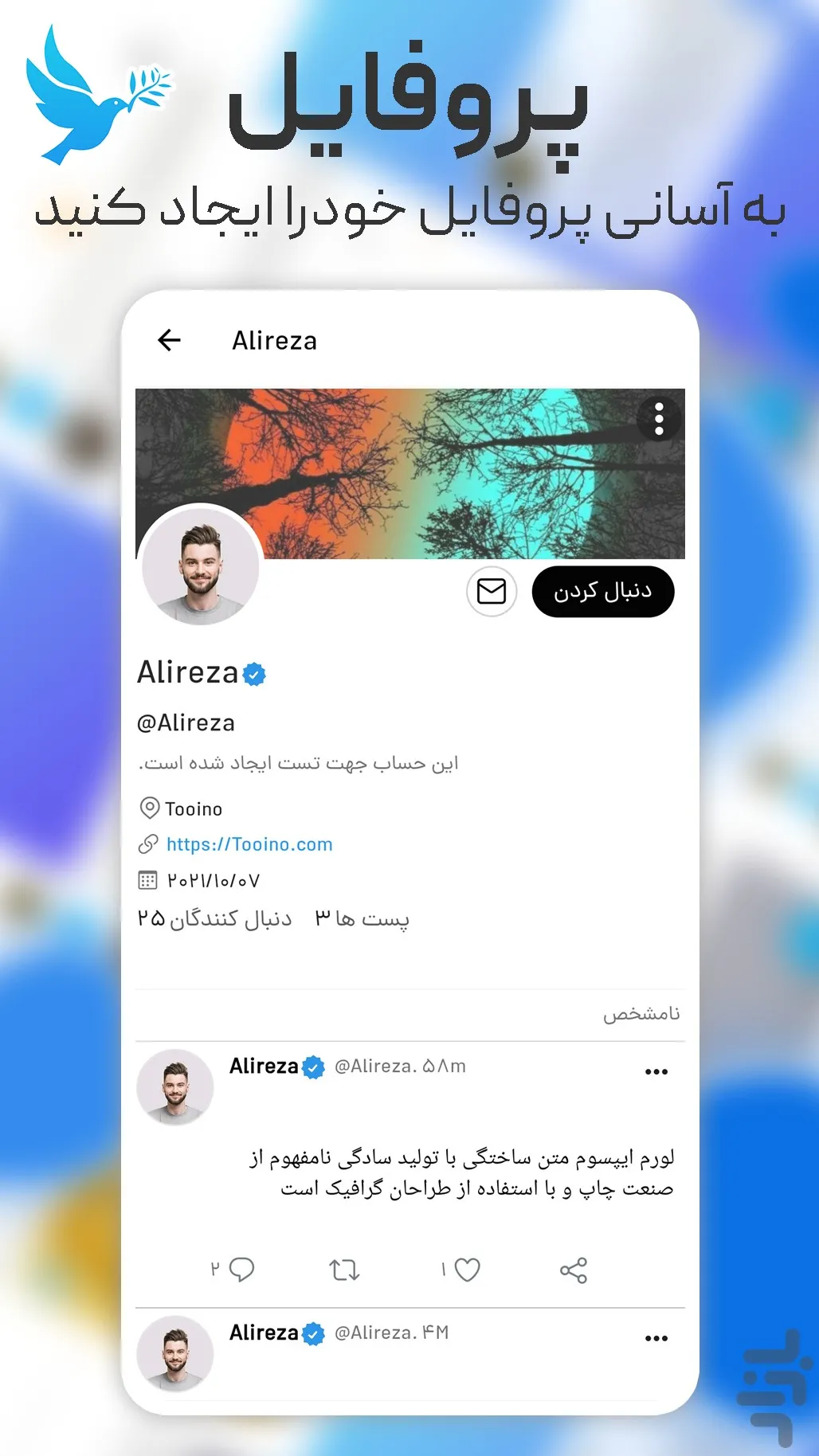Tap the blue verified badge next to Alireza

254,675
